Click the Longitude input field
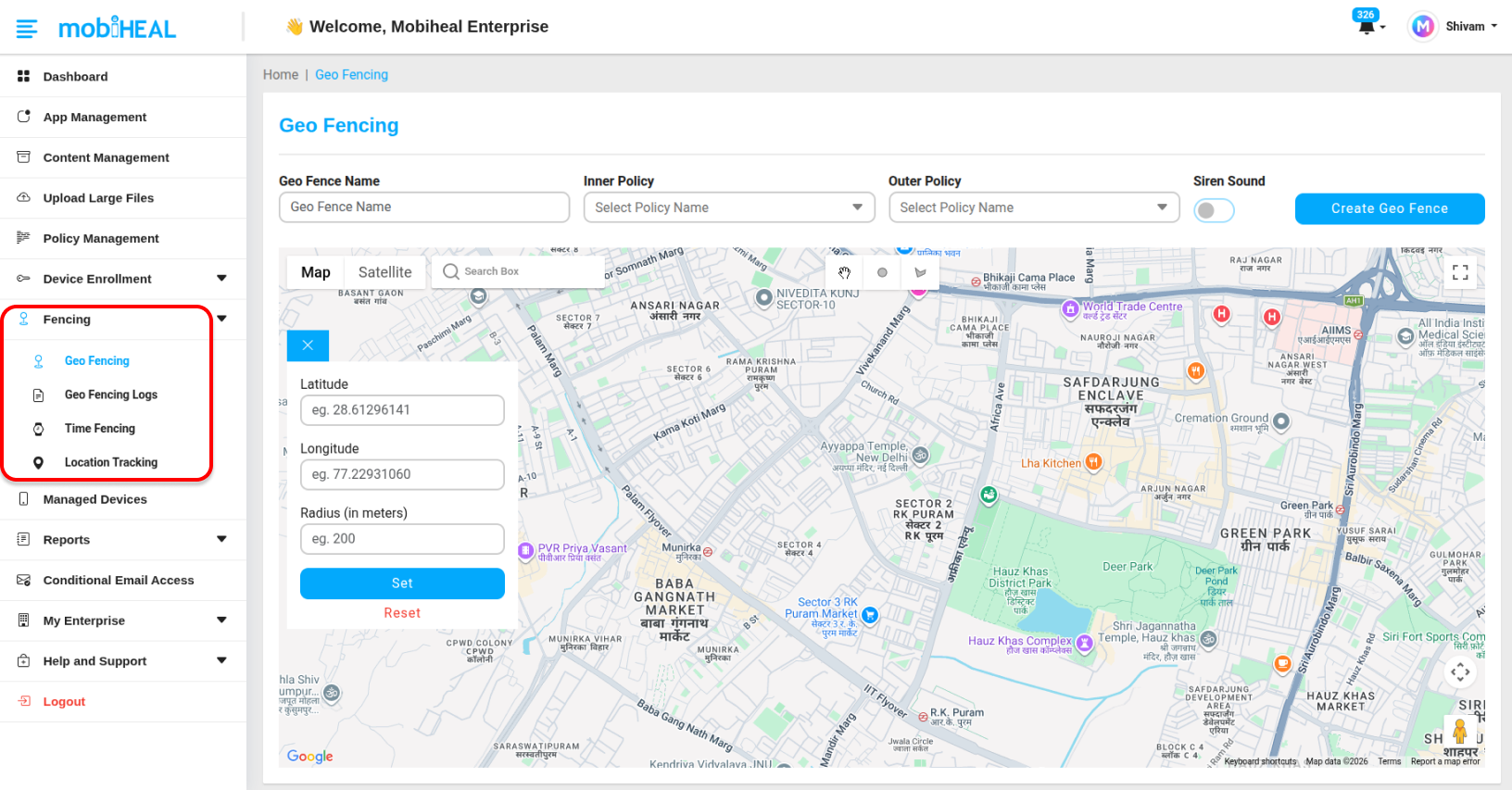Screen dimensions: 1512x790 (402, 474)
